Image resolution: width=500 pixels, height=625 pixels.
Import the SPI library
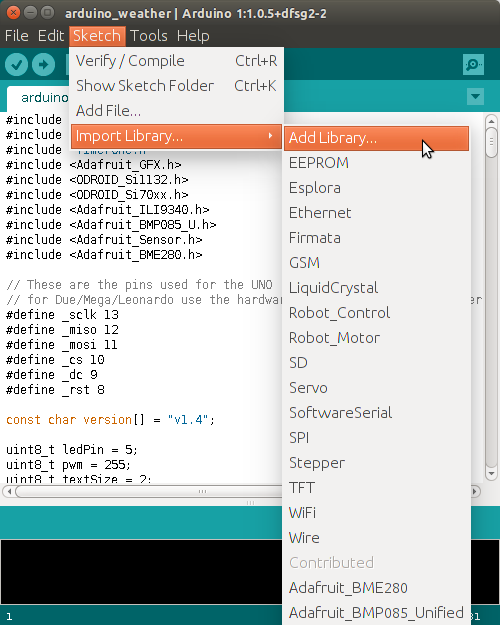tap(376, 438)
